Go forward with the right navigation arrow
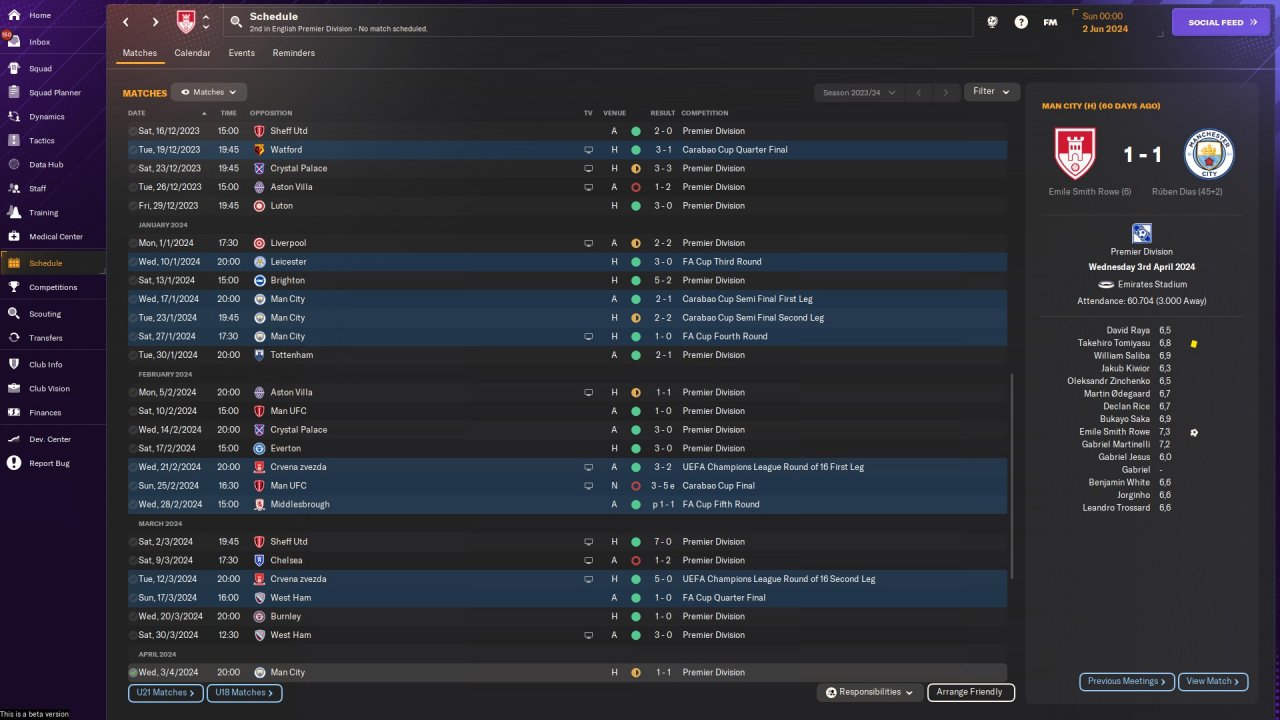1280x720 pixels. tap(155, 22)
